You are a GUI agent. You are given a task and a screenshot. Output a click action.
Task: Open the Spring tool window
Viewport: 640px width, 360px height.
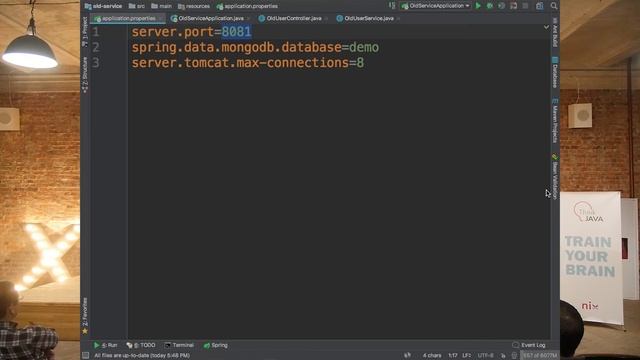click(216, 345)
